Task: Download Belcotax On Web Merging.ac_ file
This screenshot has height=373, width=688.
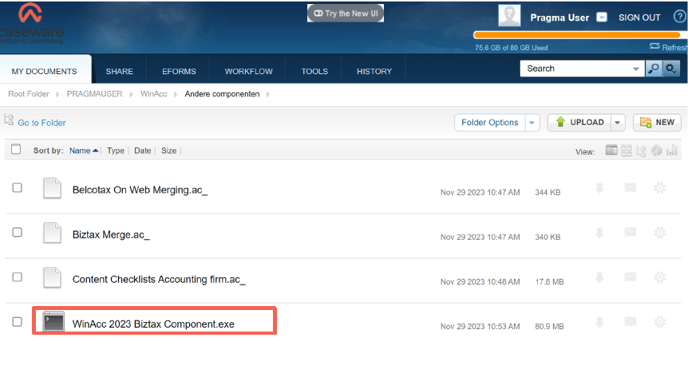Action: click(x=599, y=188)
